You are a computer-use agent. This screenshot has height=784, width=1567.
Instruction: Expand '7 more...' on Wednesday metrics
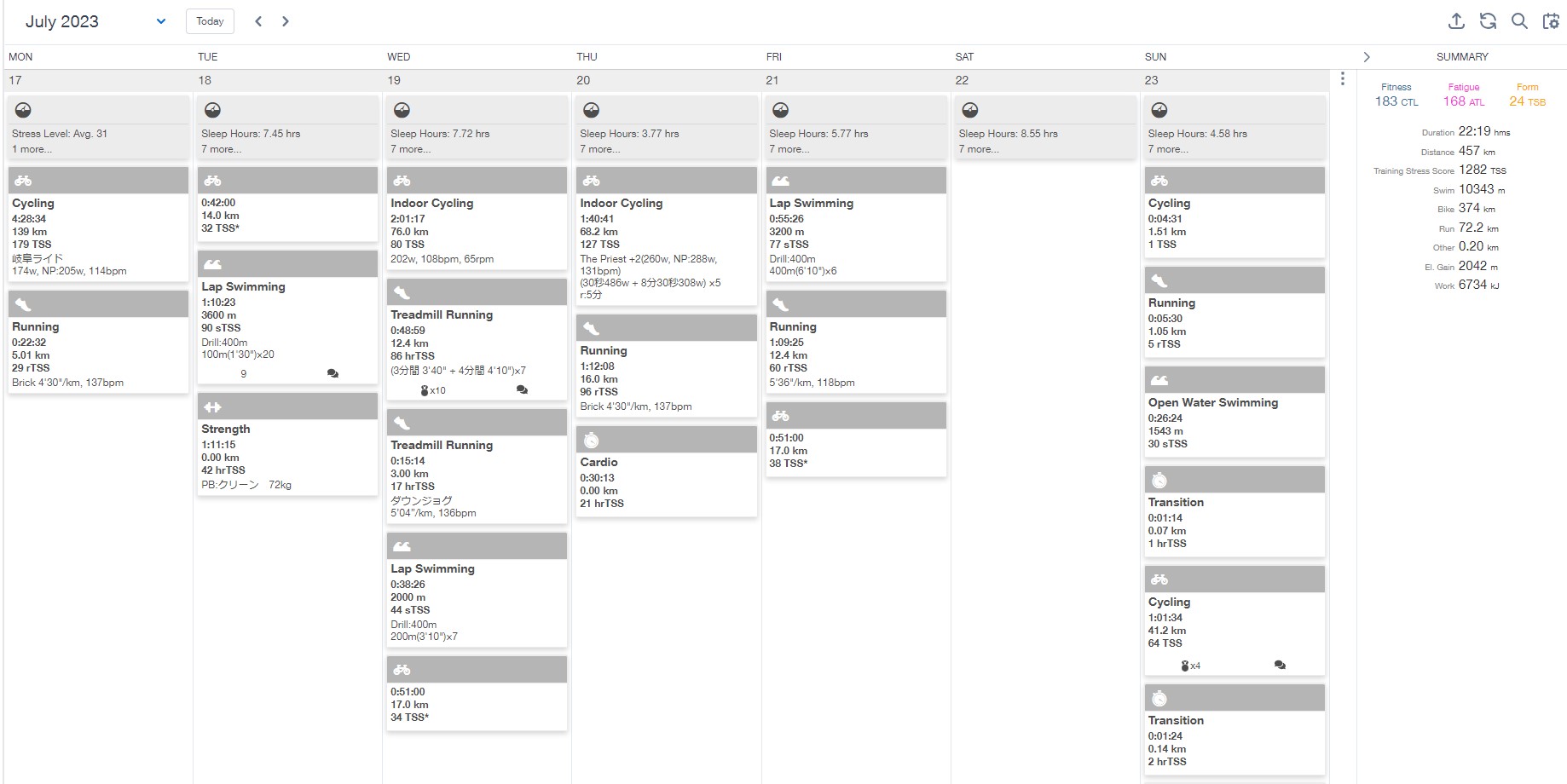pyautogui.click(x=411, y=149)
